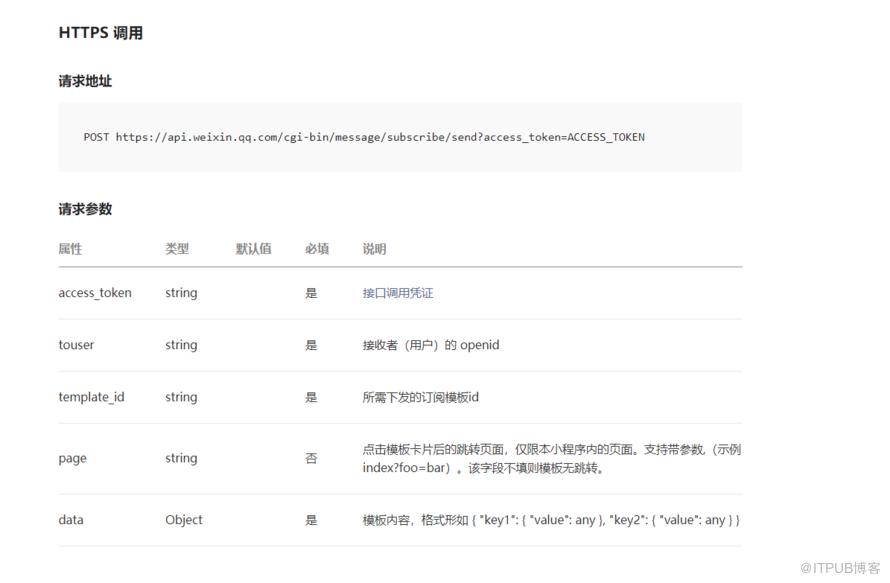
Task: Click the 说明 column header
Action: [x=375, y=249]
